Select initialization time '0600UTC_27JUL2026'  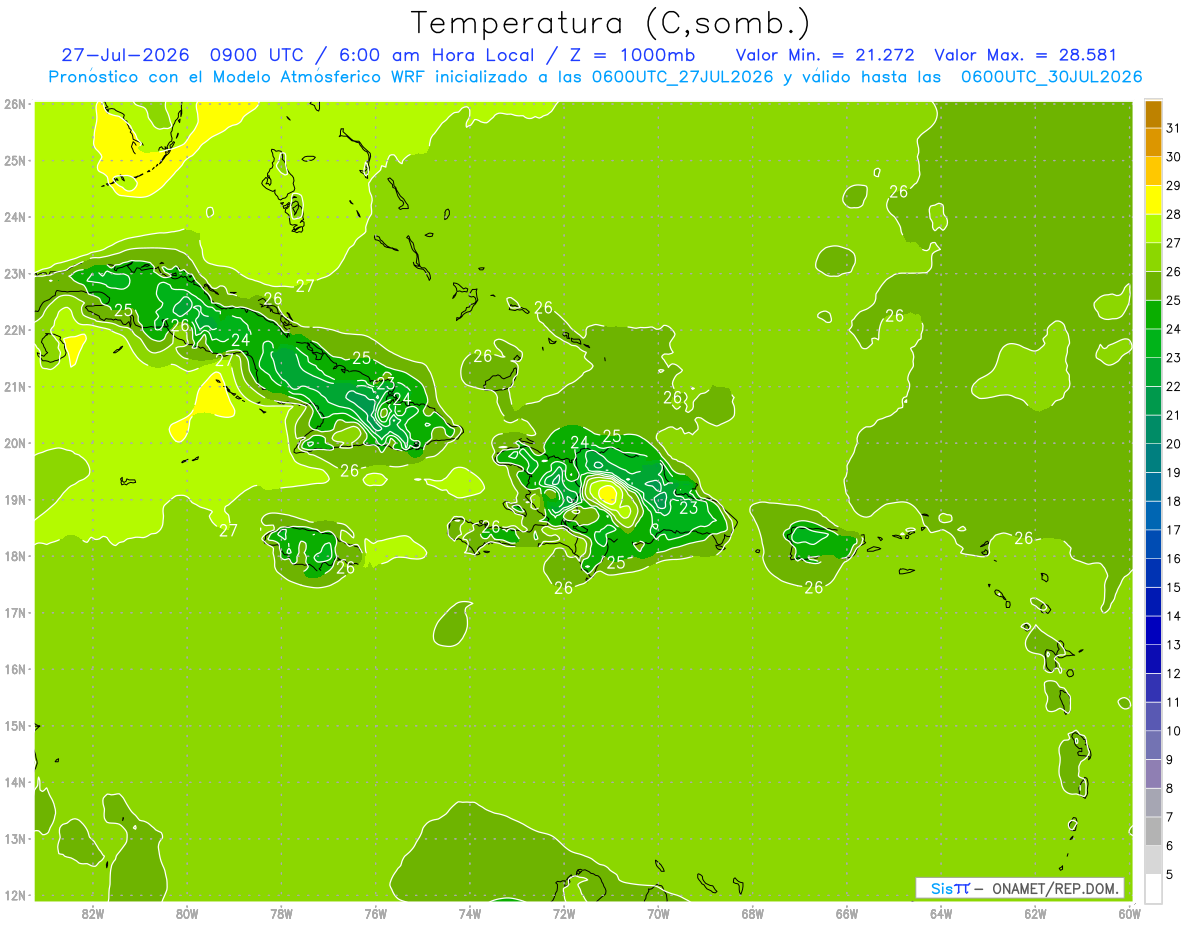[682, 77]
